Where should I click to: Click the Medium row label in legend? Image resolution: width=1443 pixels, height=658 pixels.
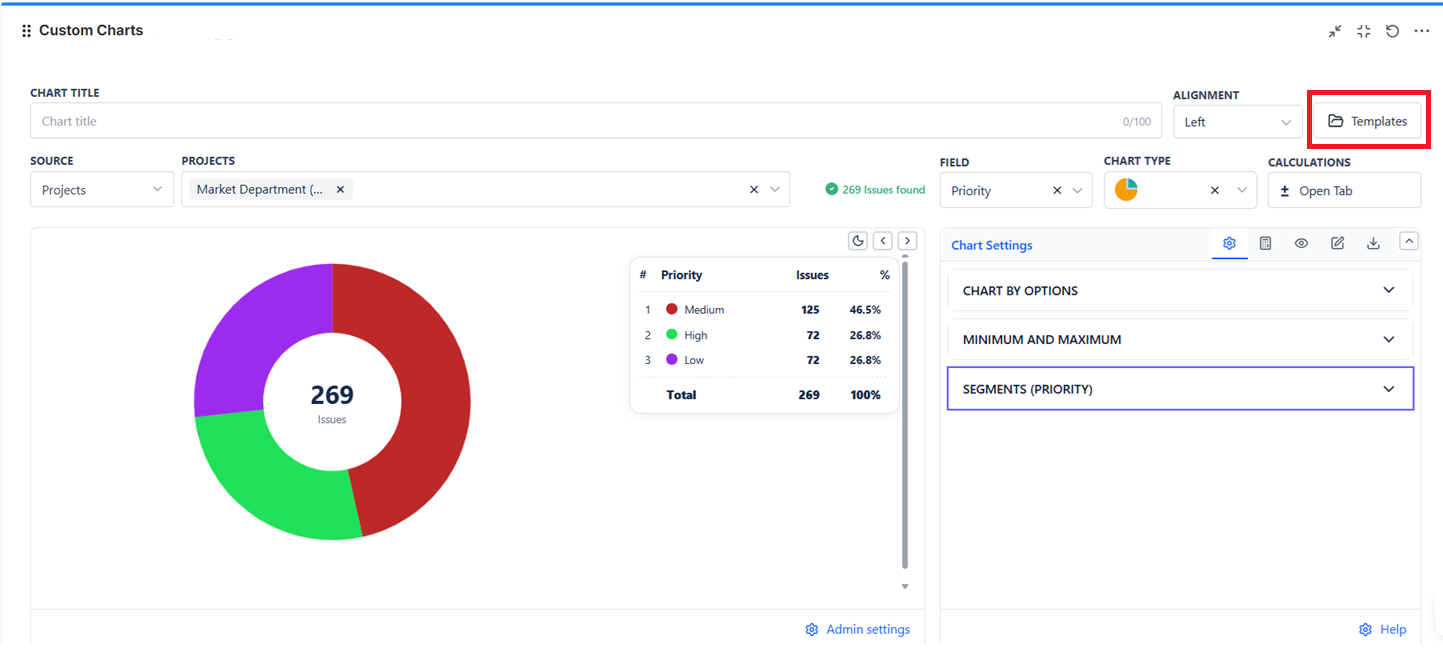click(x=704, y=310)
